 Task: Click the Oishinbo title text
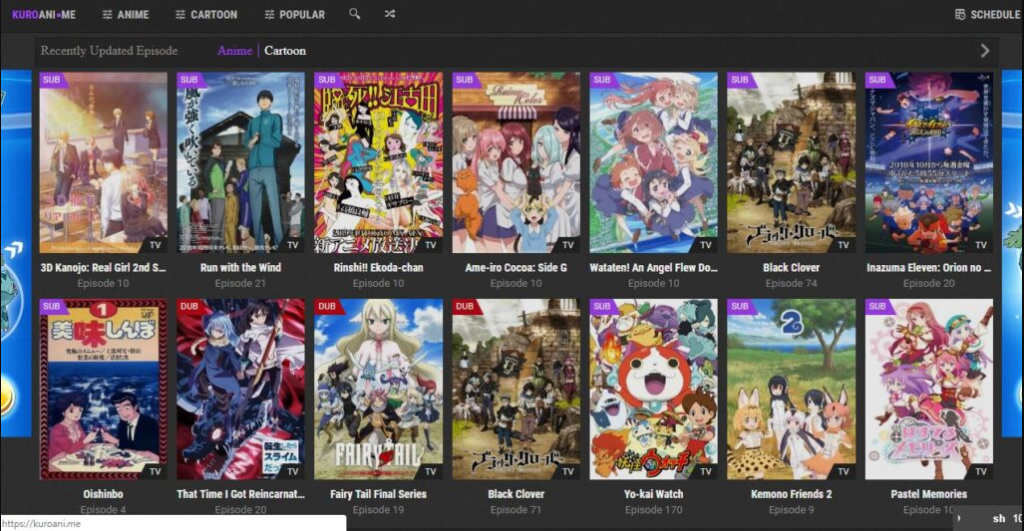103,494
